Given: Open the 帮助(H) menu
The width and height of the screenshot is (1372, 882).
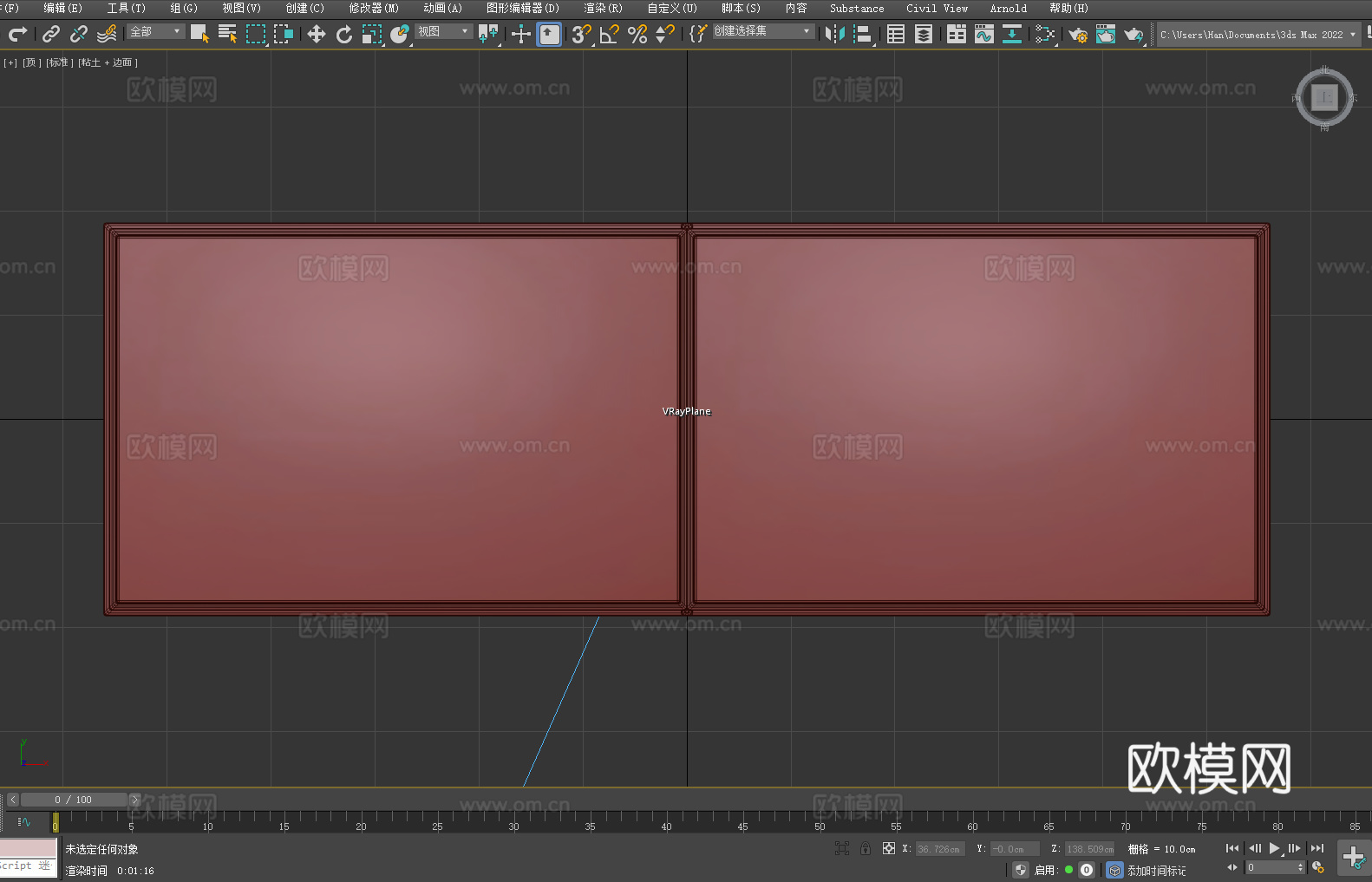Looking at the screenshot, I should coord(1068,8).
